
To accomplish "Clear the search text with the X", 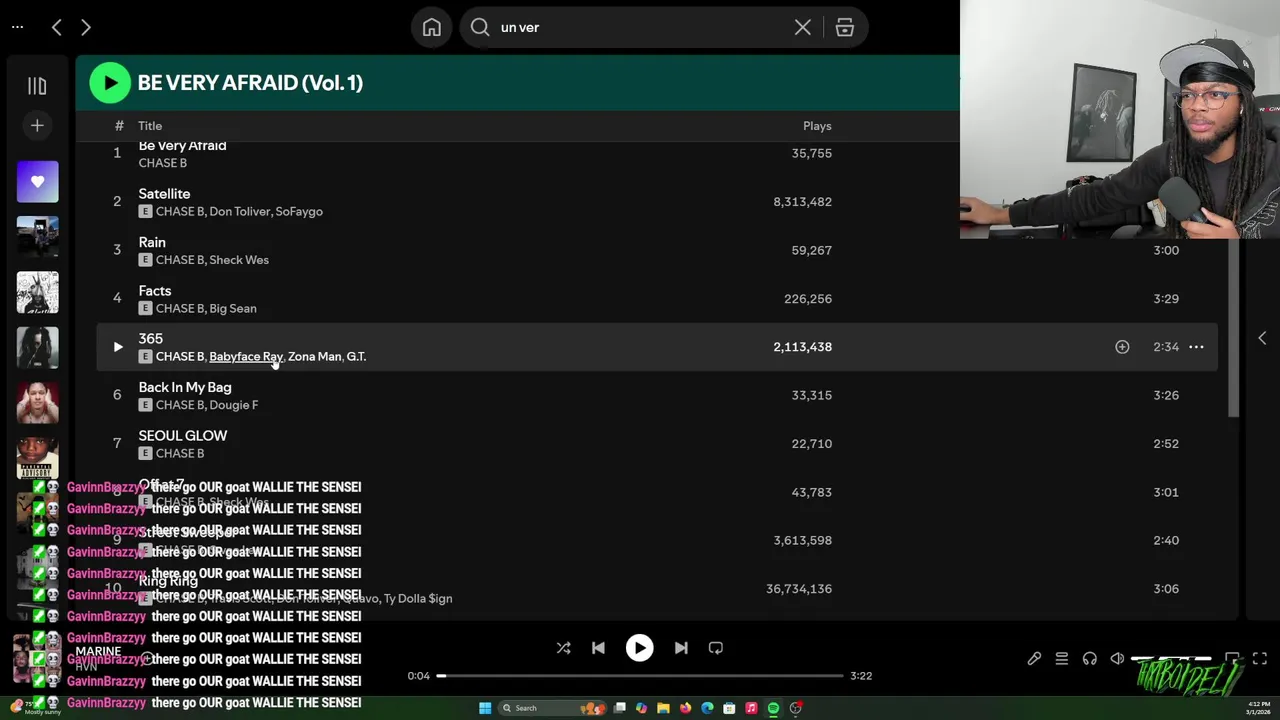I will click(802, 28).
